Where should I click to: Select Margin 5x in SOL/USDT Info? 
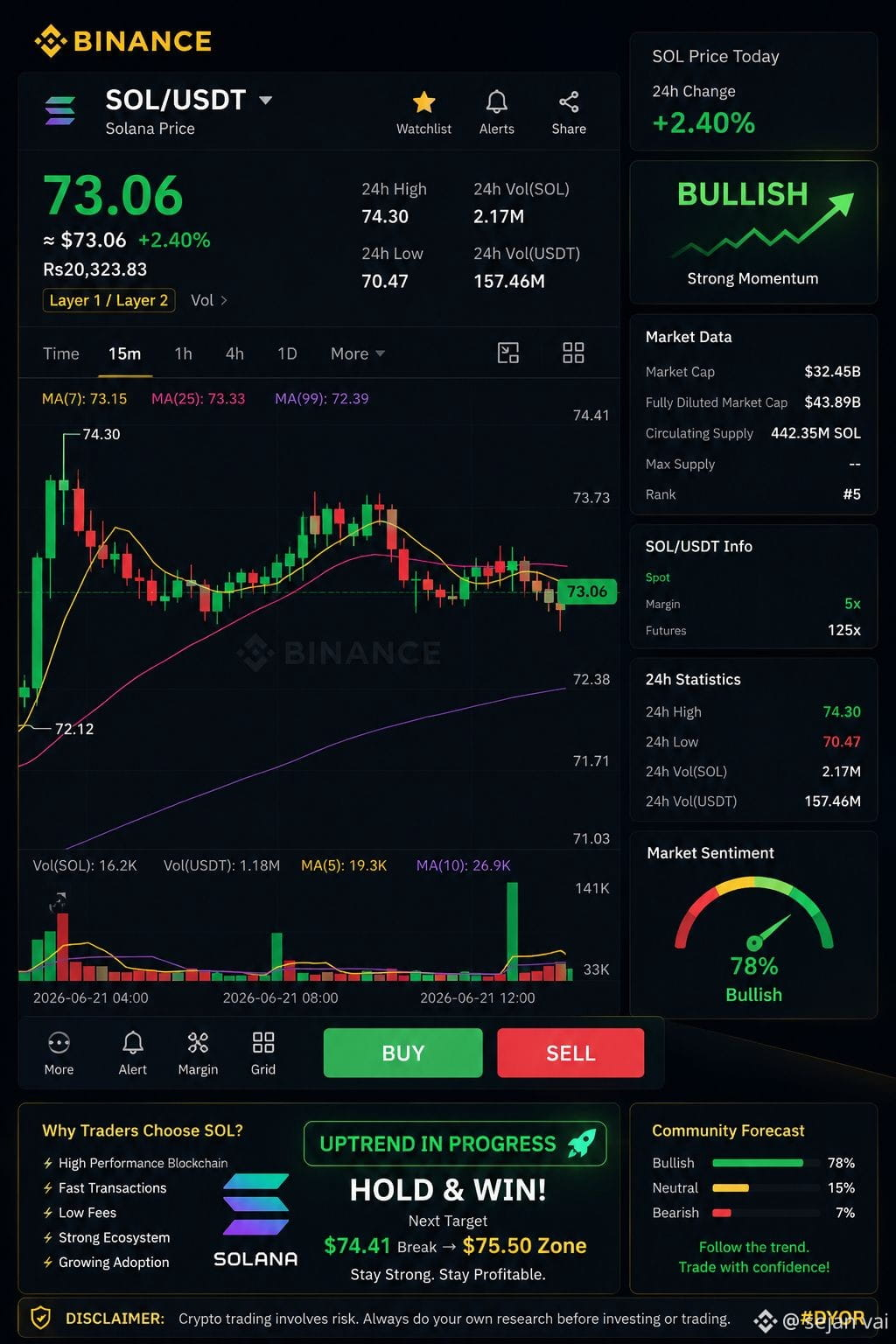(752, 604)
